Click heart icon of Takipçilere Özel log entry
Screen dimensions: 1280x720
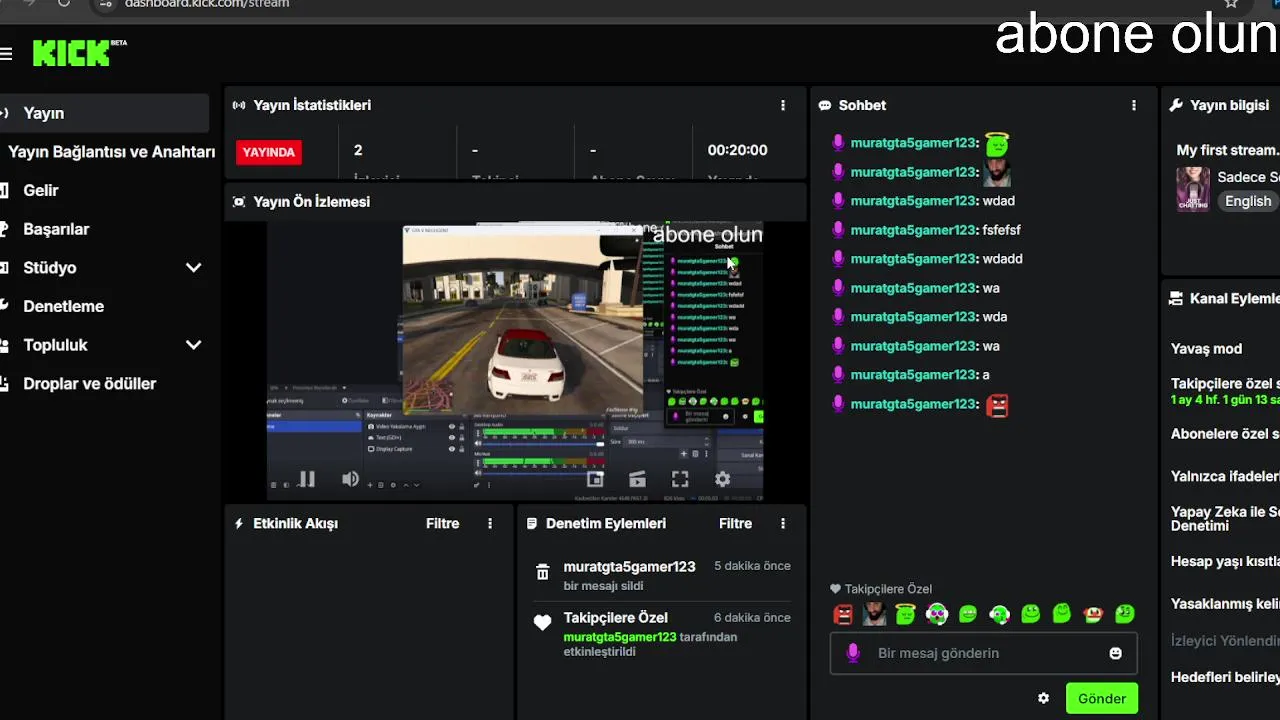click(542, 623)
